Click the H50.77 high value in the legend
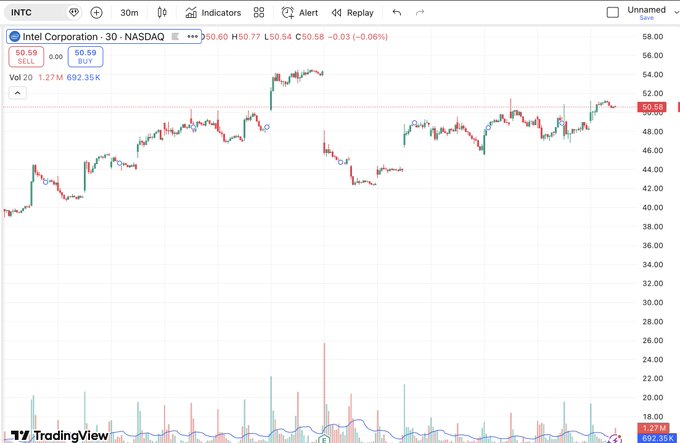This screenshot has height=443, width=680. tap(246, 37)
